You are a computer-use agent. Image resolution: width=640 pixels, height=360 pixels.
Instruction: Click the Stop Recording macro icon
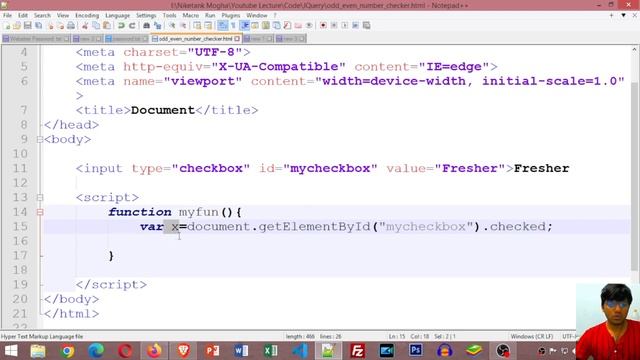click(x=334, y=25)
